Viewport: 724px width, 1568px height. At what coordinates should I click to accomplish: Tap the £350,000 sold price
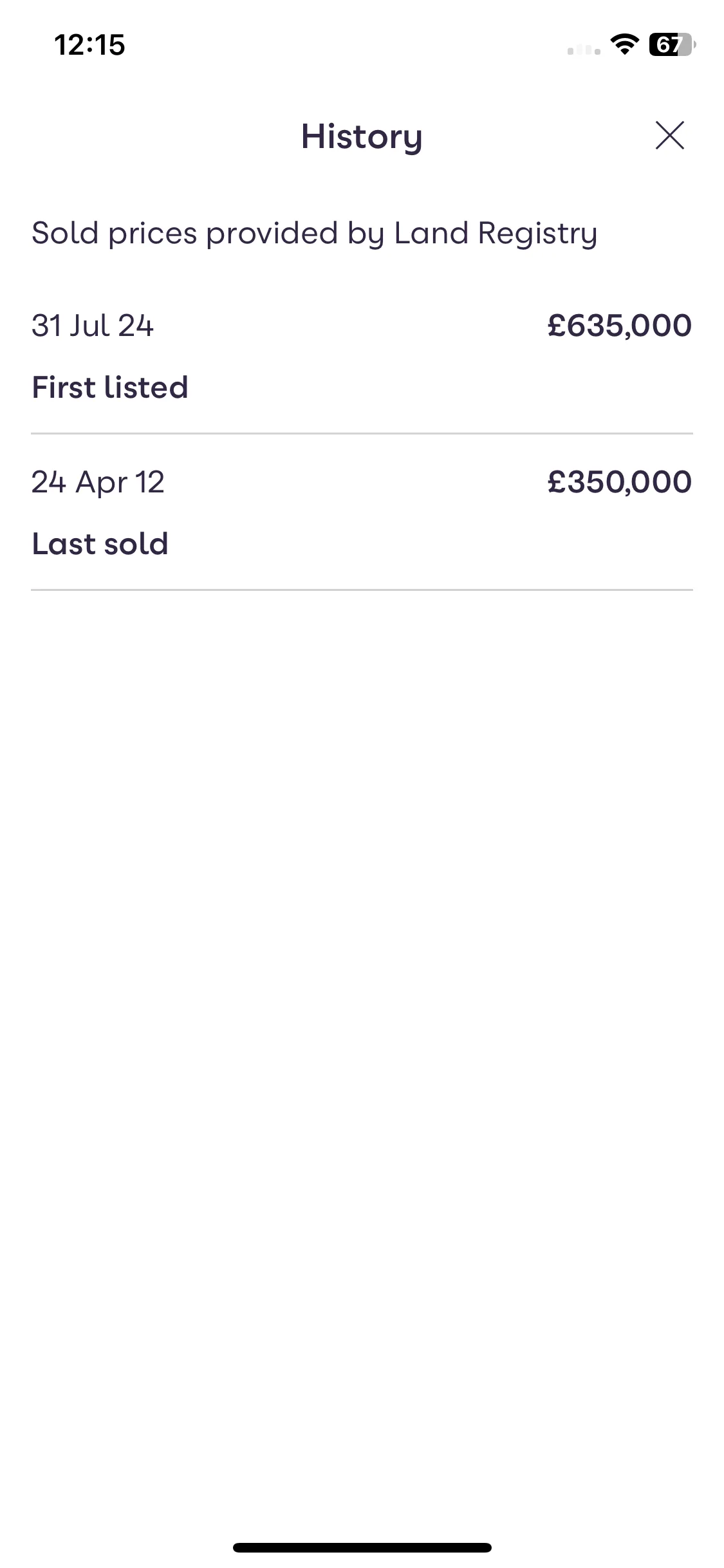point(619,481)
